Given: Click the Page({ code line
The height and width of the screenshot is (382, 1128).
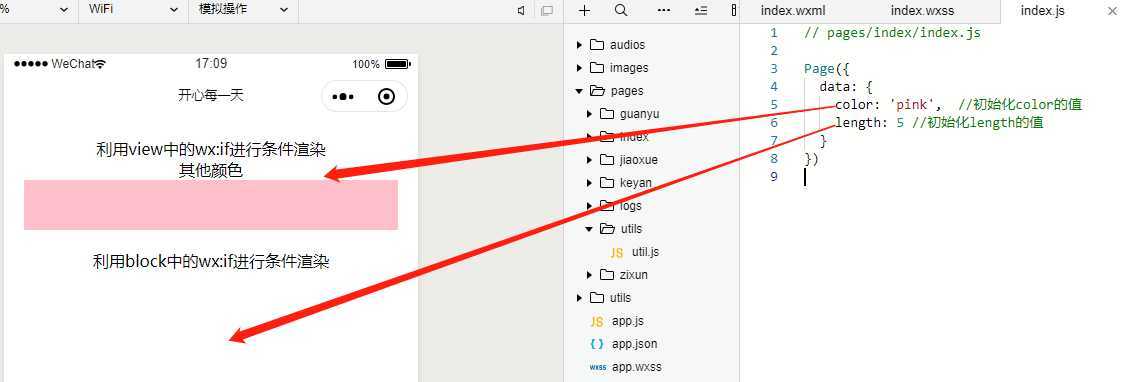Looking at the screenshot, I should pyautogui.click(x=827, y=68).
